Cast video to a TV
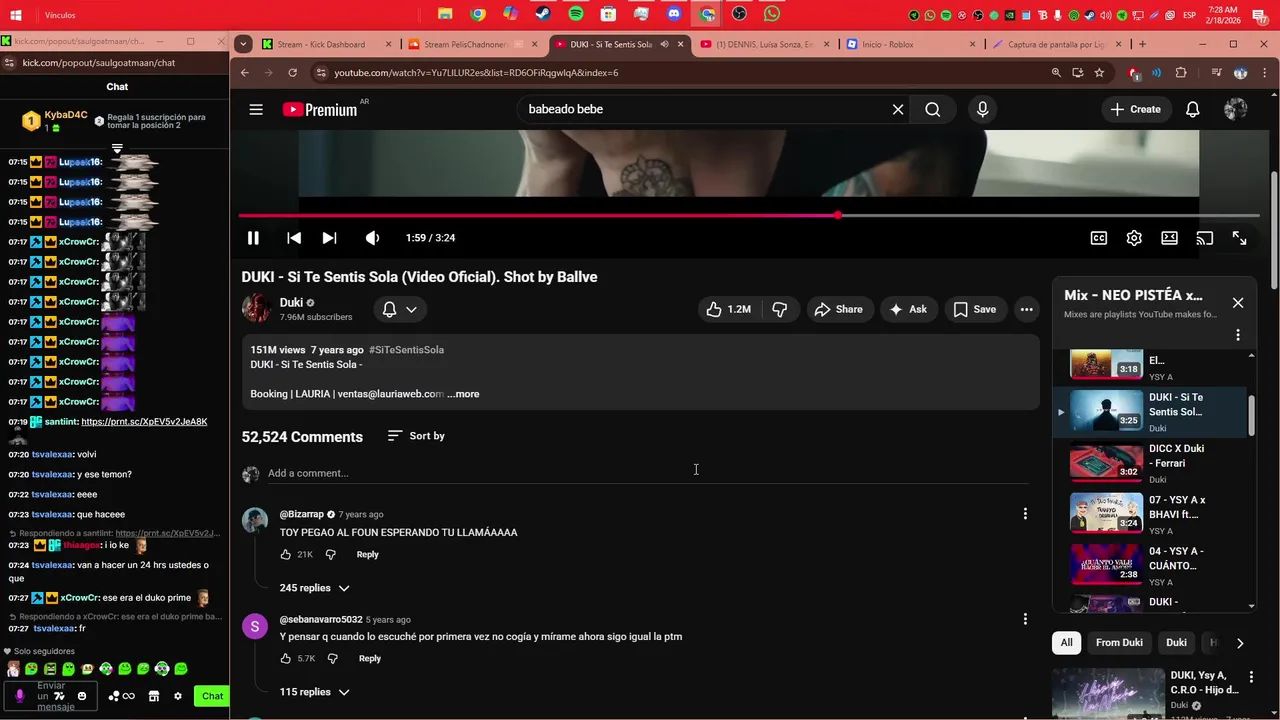 point(1204,238)
